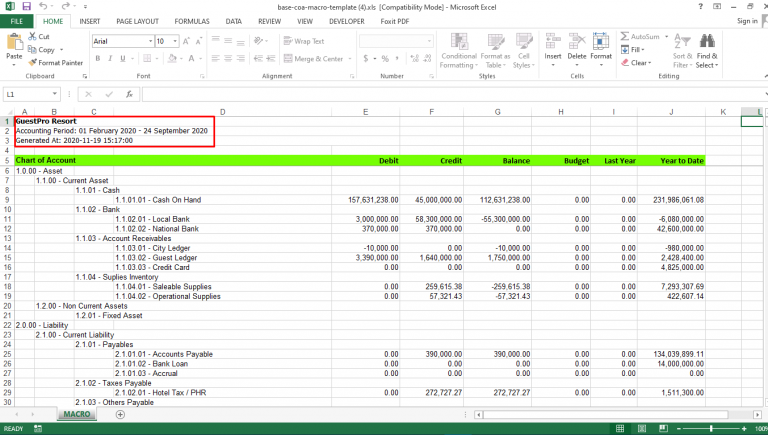Open the font size dropdown
Viewport: 768px width, 435px height.
[176, 41]
